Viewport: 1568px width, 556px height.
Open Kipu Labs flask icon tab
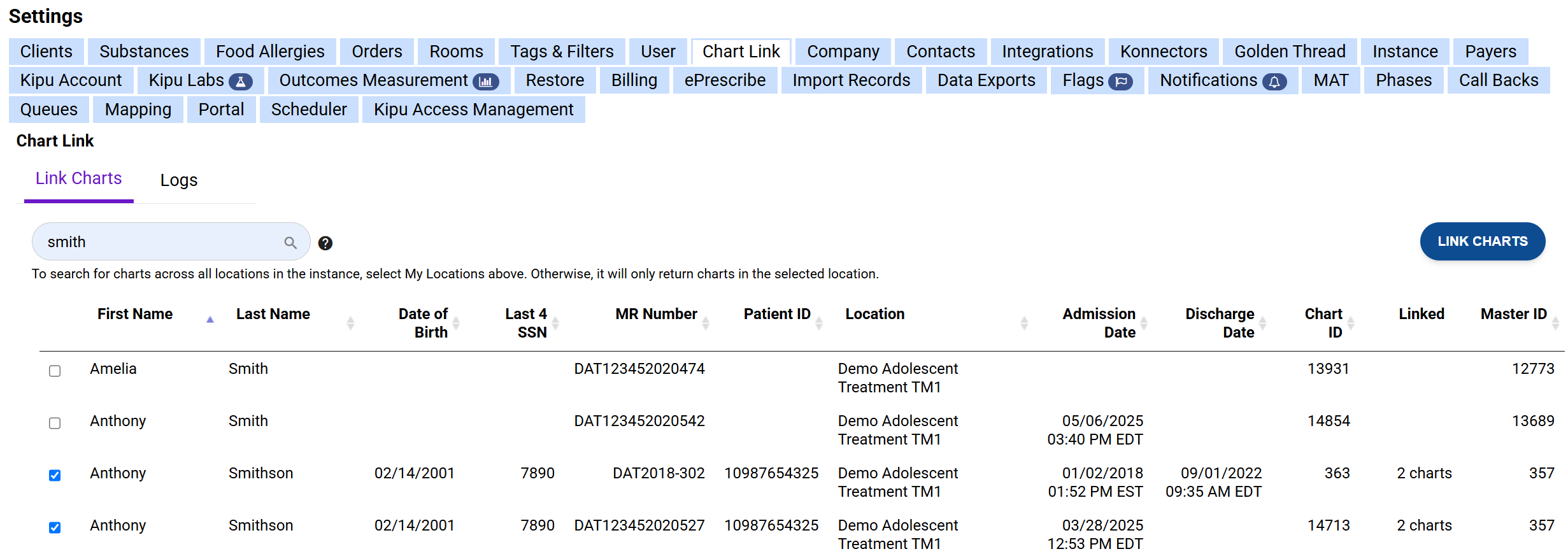click(241, 82)
